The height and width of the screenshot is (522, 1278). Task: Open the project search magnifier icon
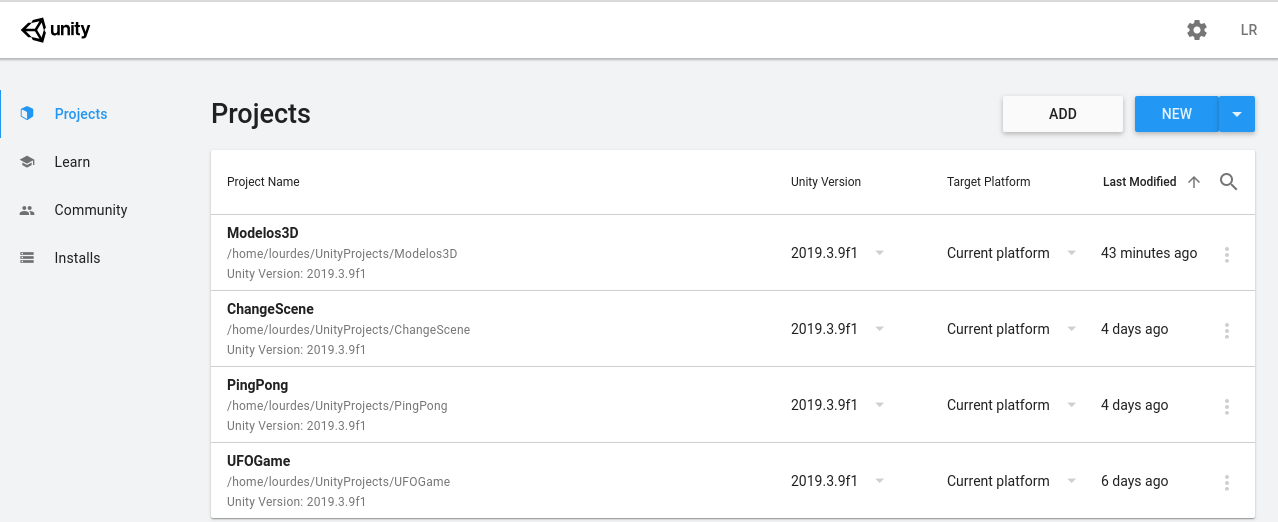pyautogui.click(x=1229, y=182)
